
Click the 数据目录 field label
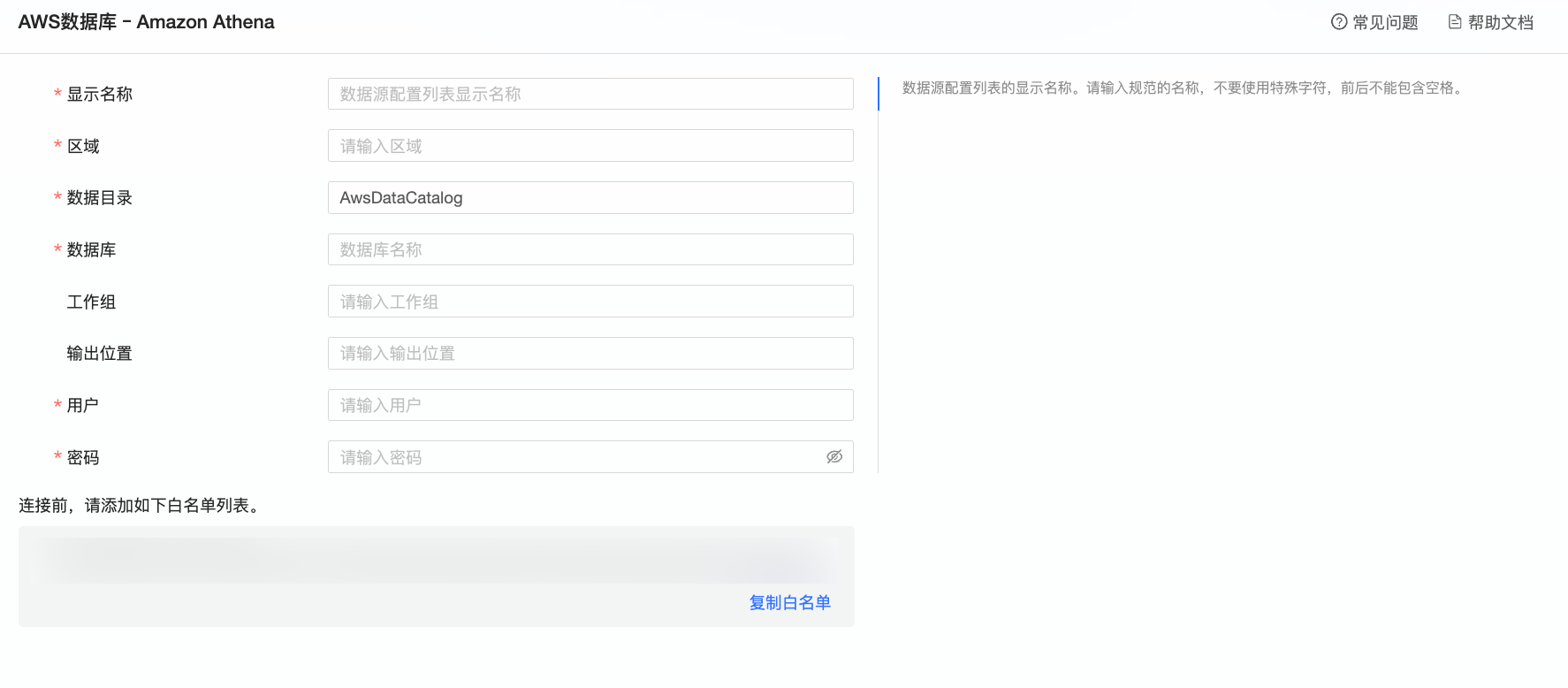coord(100,198)
